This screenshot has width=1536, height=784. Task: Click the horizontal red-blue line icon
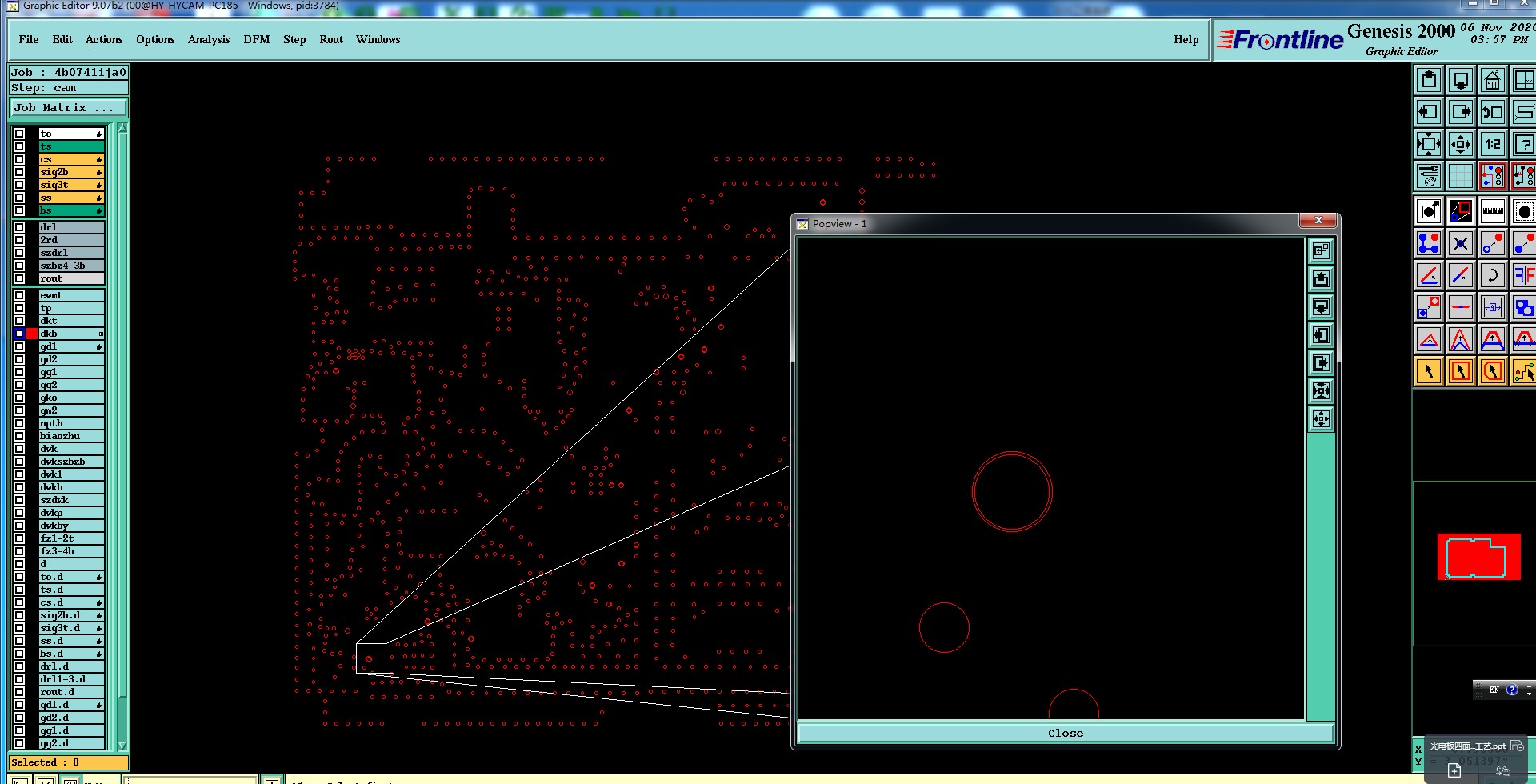pyautogui.click(x=1461, y=307)
